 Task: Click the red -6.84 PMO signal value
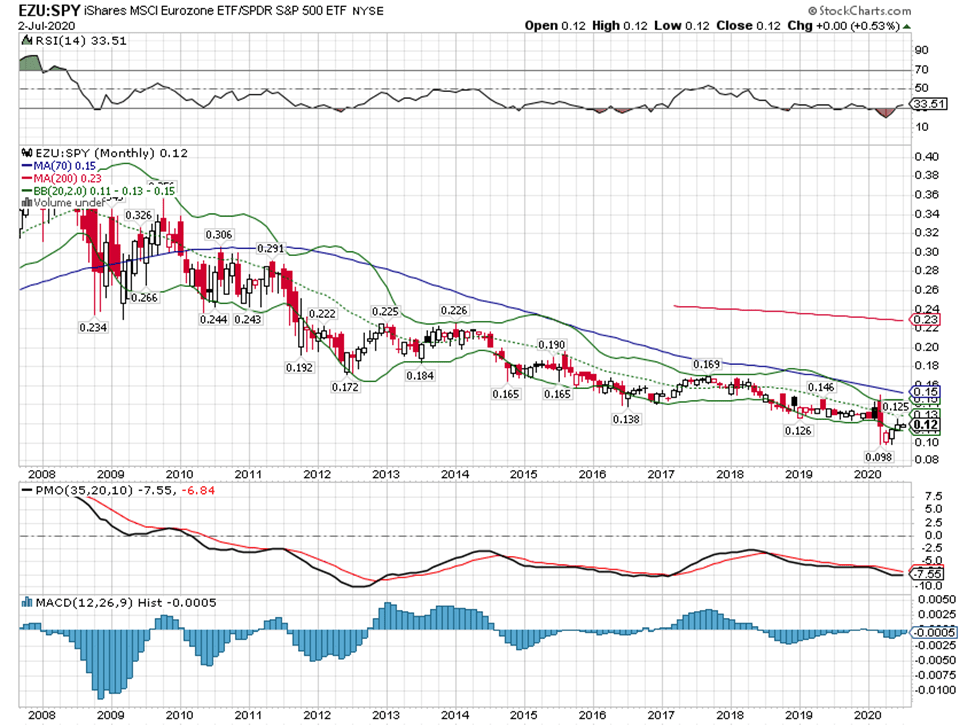tap(198, 490)
